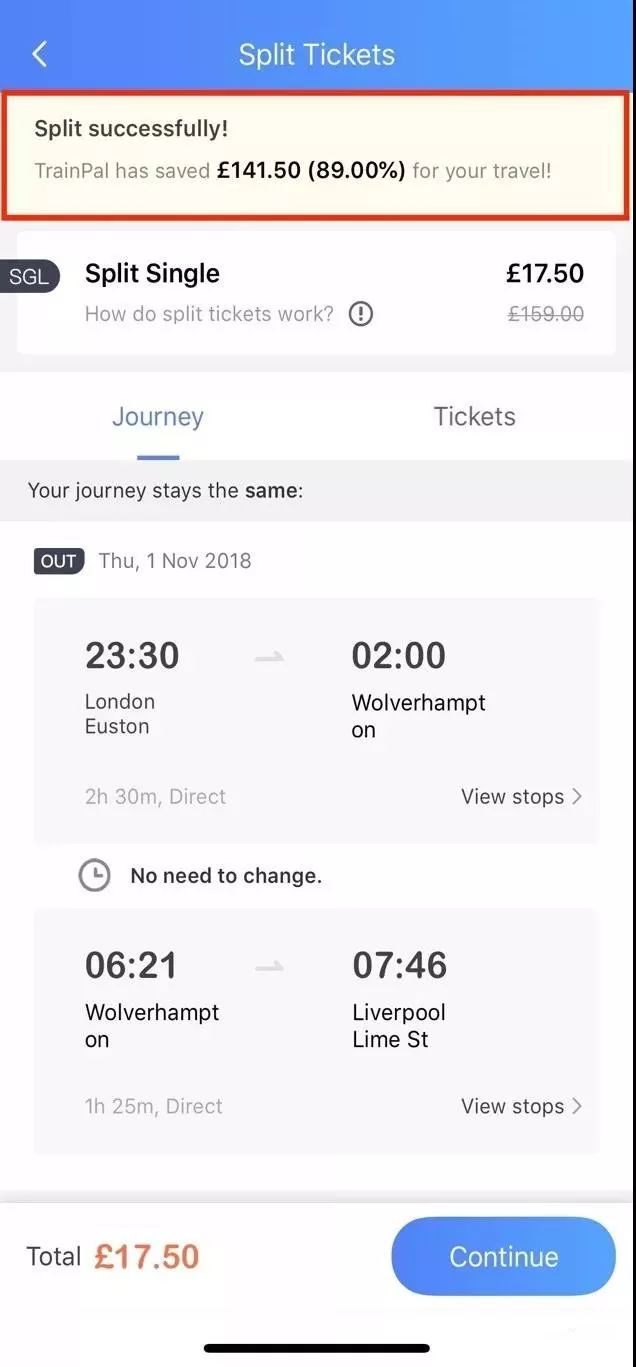
Task: Tap the OUT badge by the date
Action: pos(59,561)
